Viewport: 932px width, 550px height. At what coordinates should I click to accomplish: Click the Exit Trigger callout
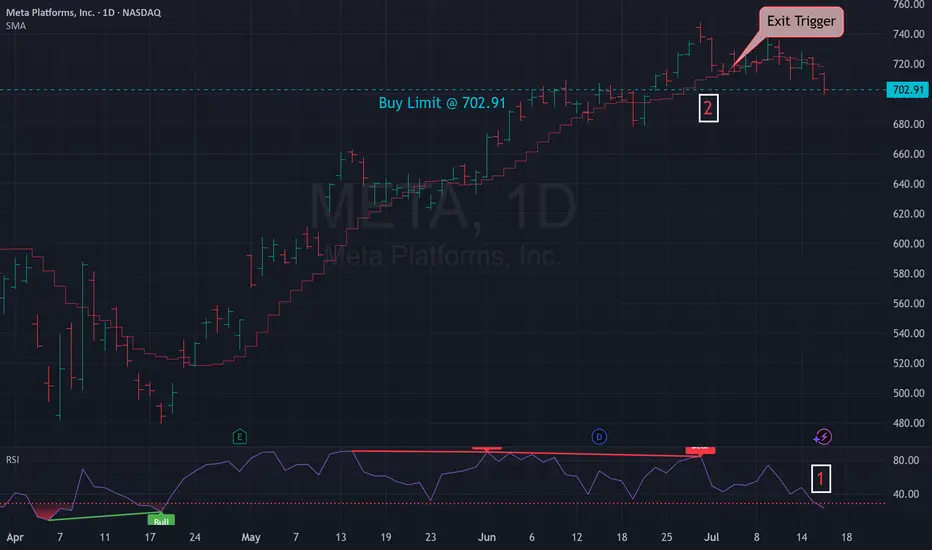[801, 22]
